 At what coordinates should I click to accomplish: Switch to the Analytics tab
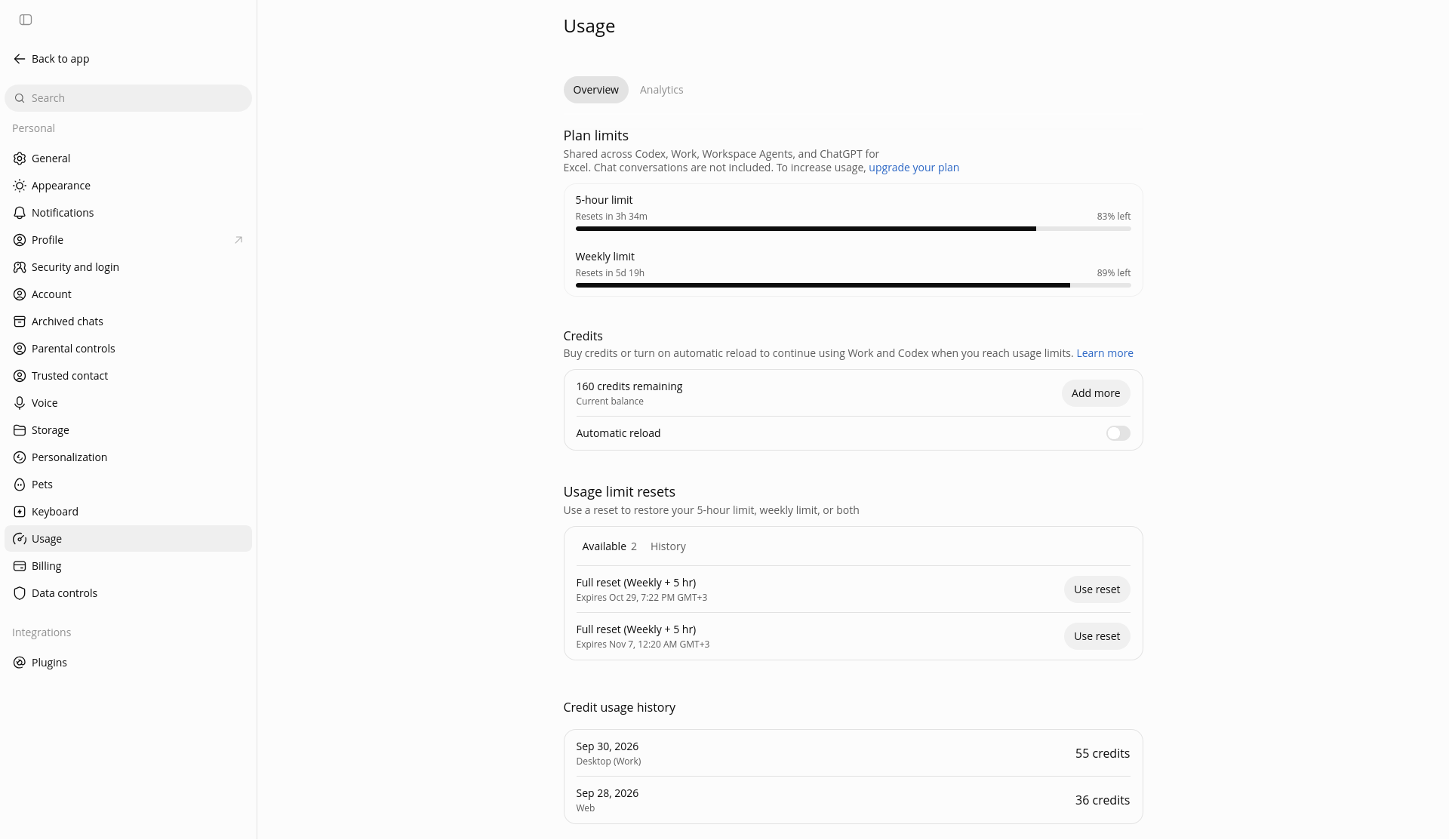point(661,90)
